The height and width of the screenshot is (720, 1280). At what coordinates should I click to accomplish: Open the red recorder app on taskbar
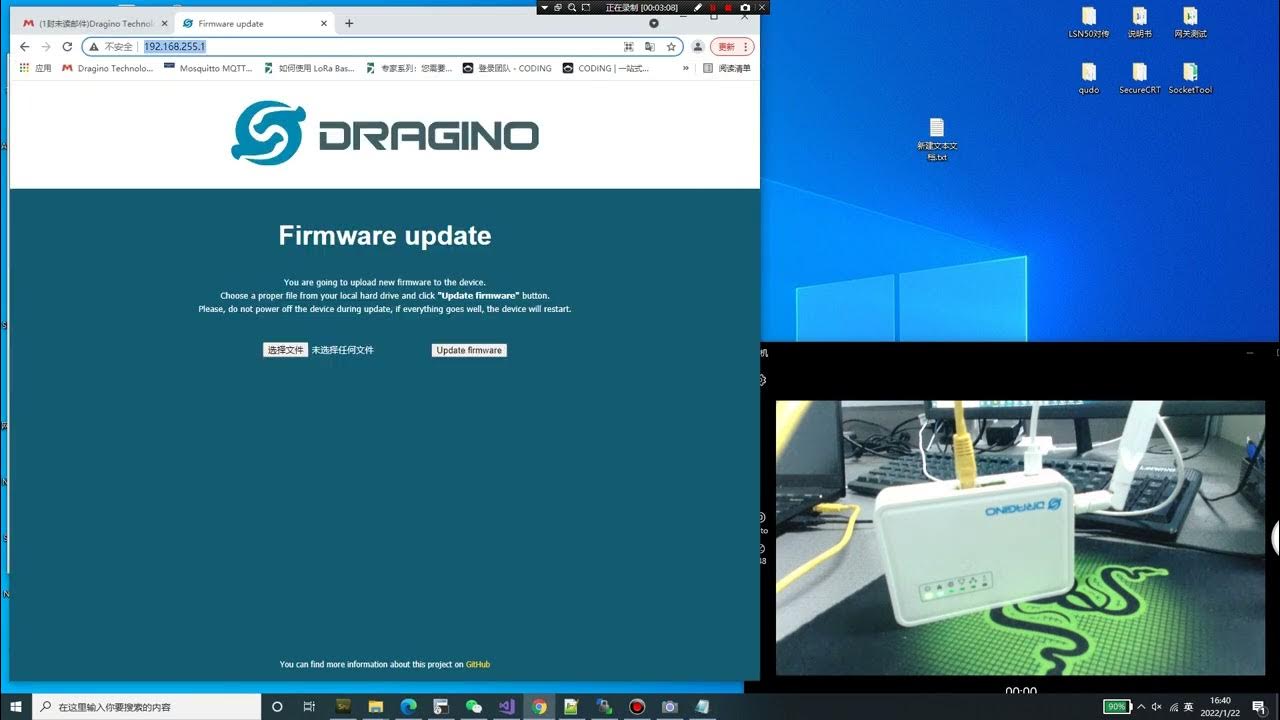coord(637,706)
